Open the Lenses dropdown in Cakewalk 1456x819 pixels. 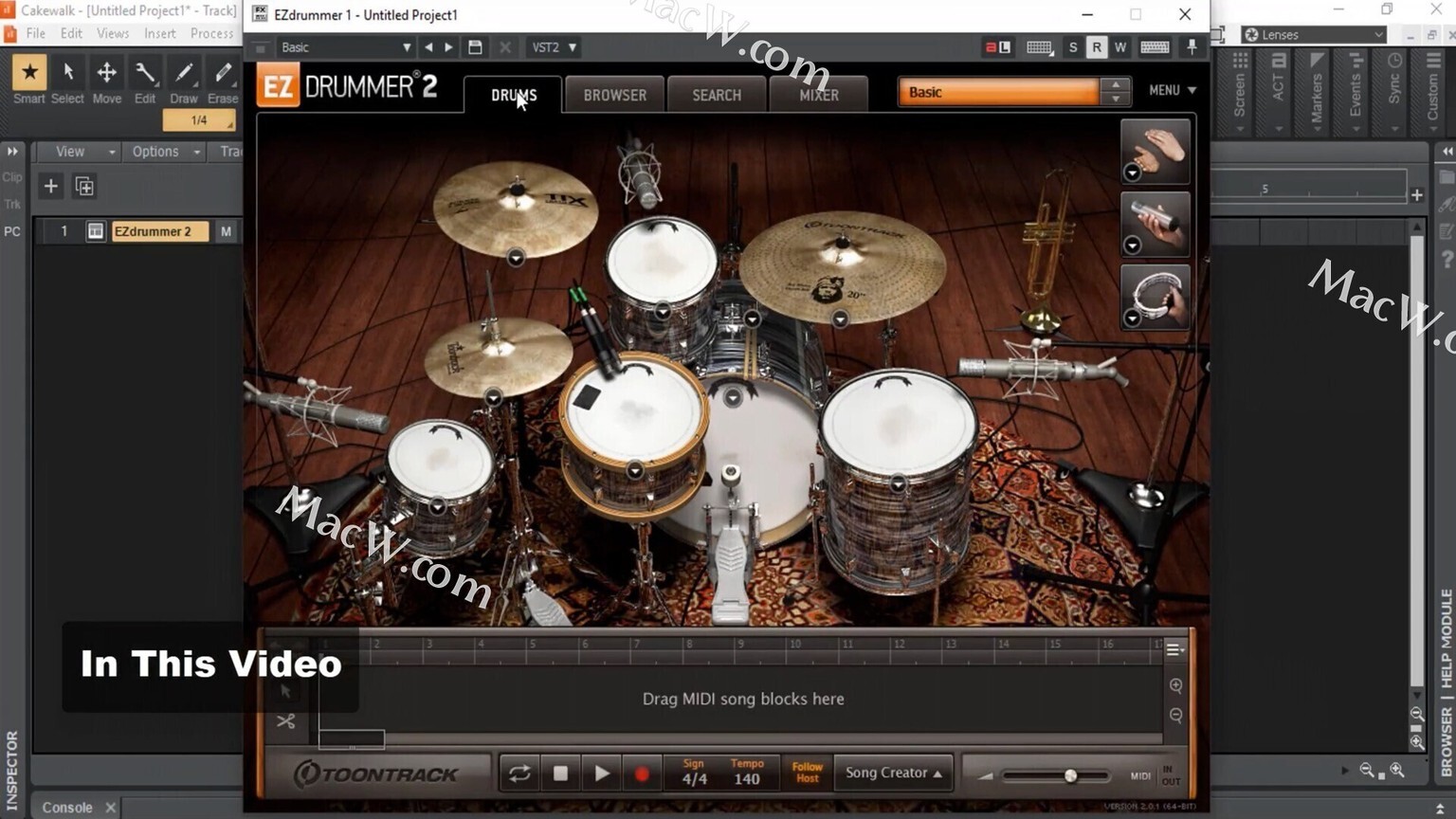[x=1314, y=34]
